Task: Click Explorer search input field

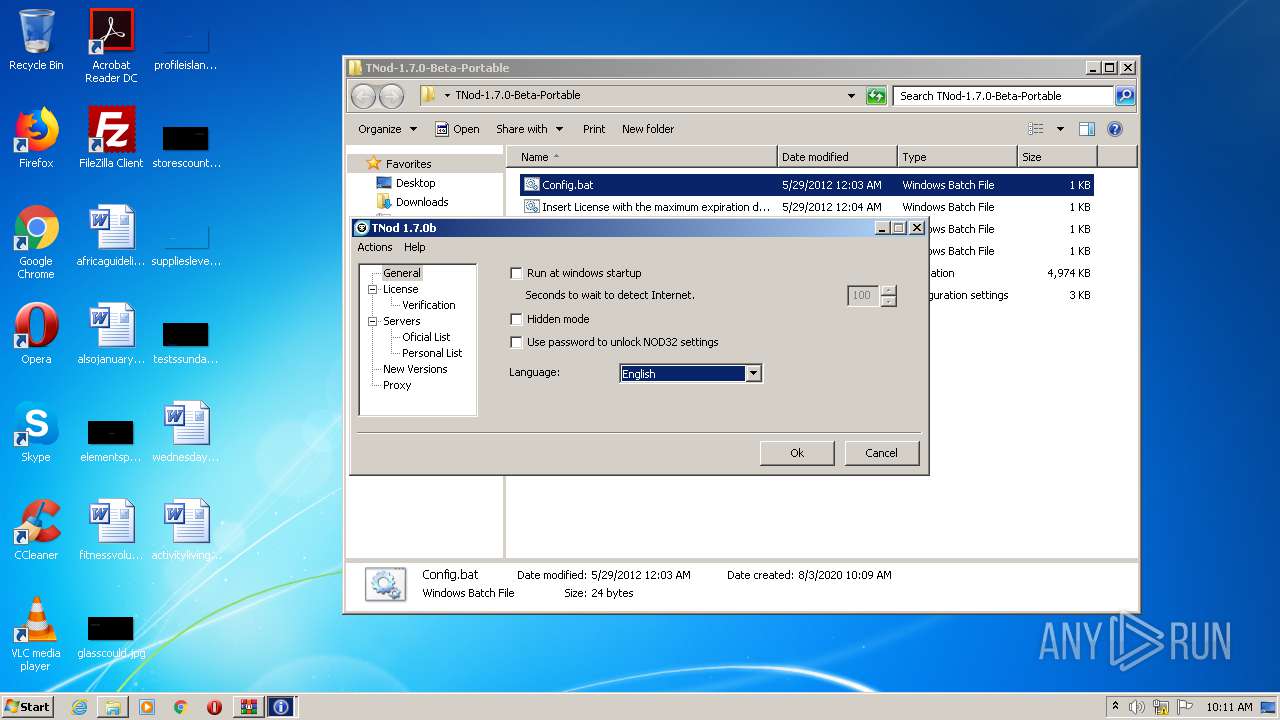Action: [x=1003, y=96]
